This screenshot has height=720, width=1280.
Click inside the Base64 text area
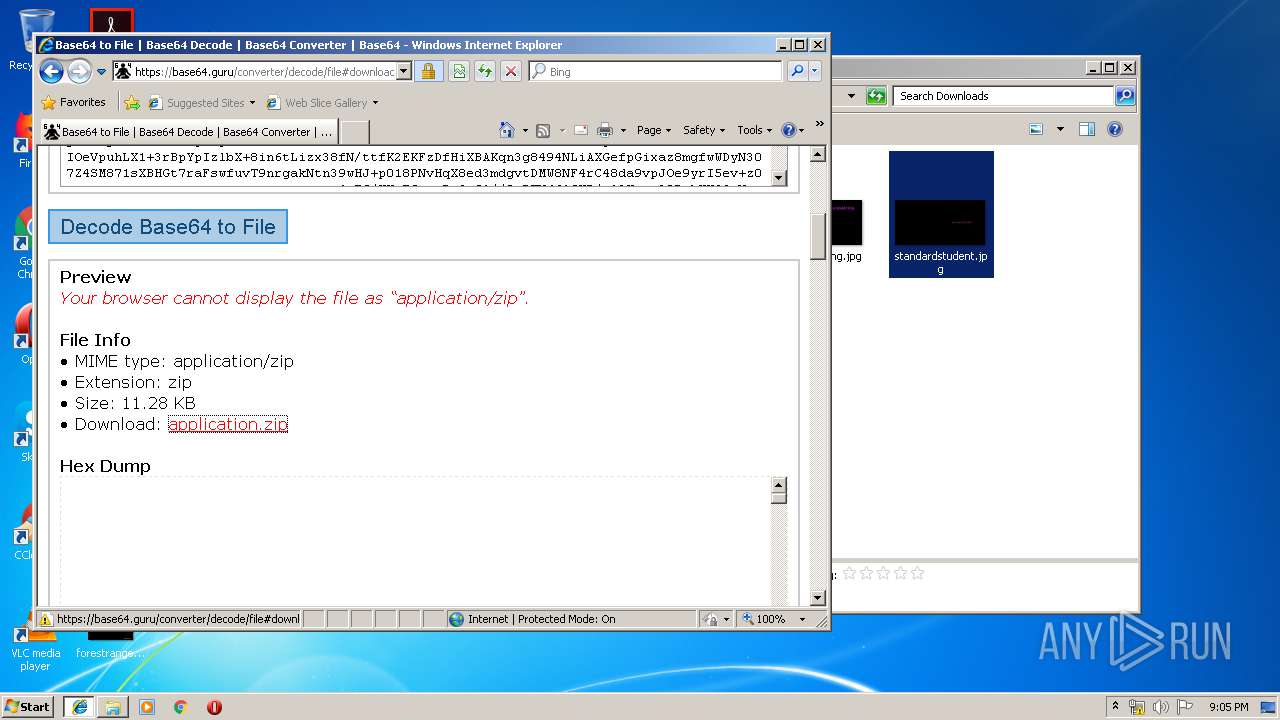[x=413, y=166]
